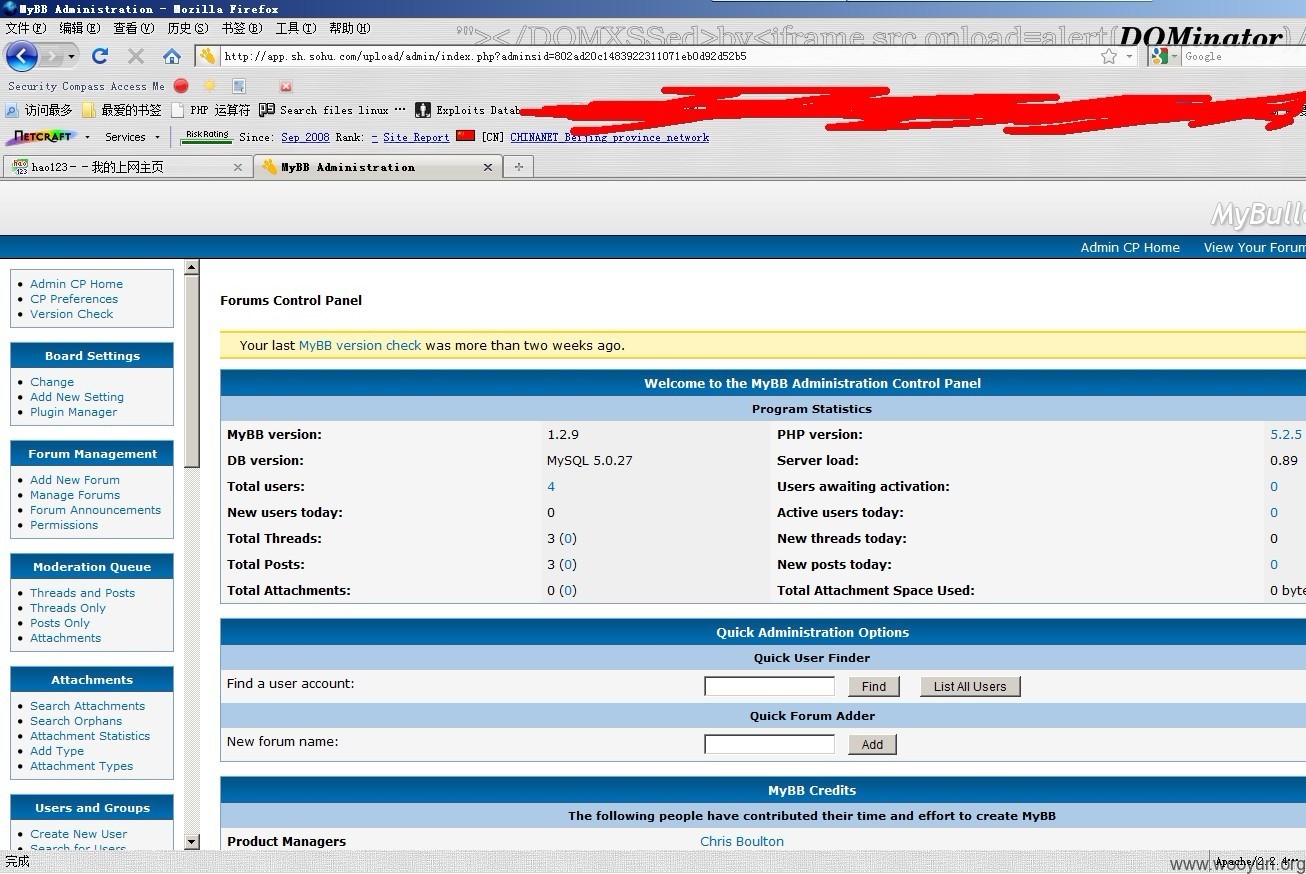1306x874 pixels.
Task: Open Search Attachments in the sidebar
Action: click(x=88, y=706)
